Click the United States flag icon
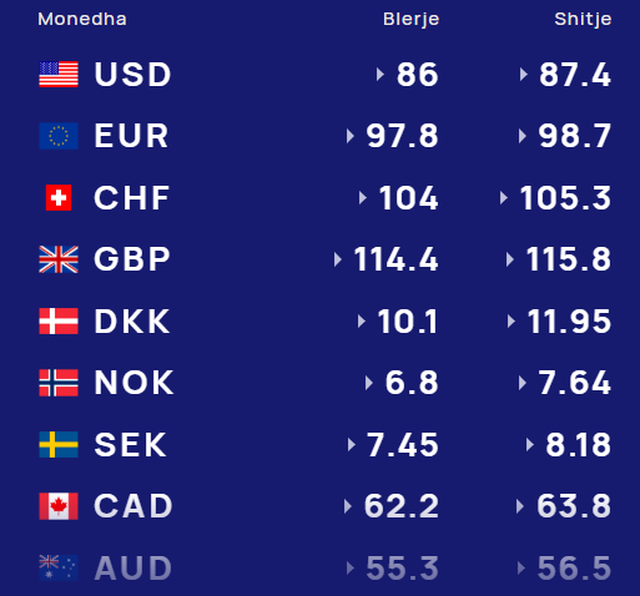 coord(58,75)
